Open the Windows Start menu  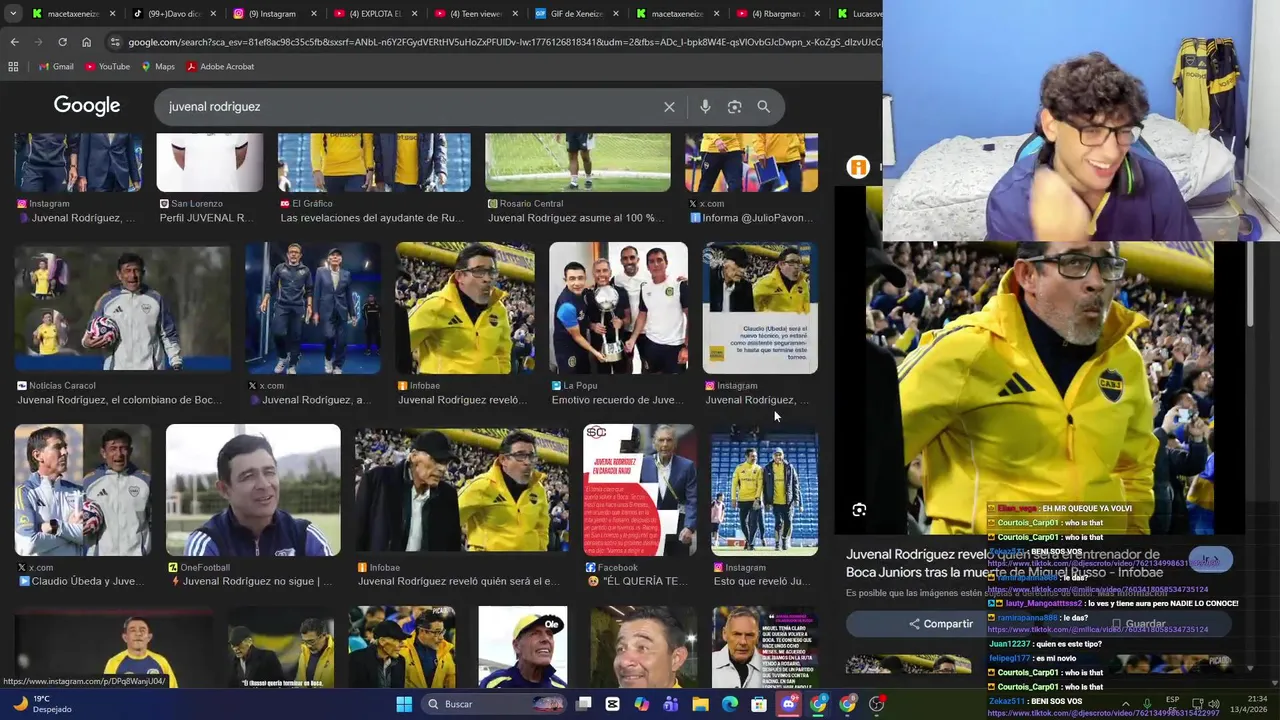404,704
